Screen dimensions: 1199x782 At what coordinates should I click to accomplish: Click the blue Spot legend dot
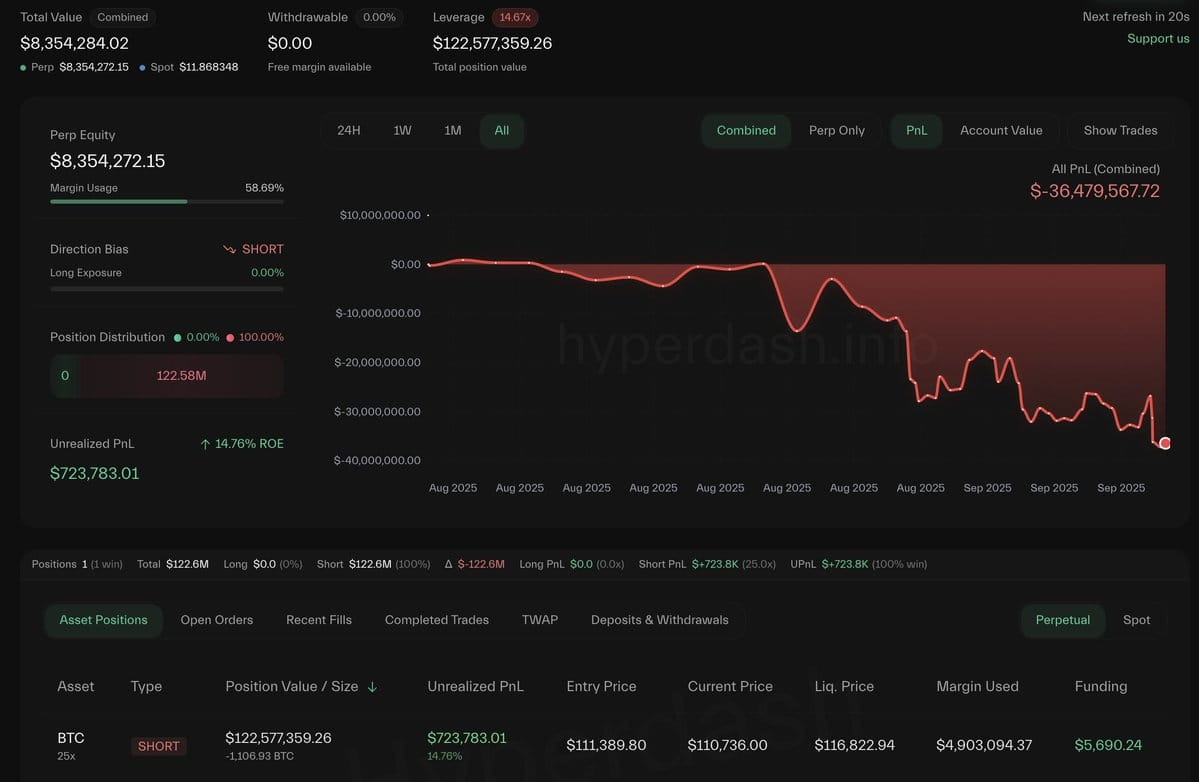click(x=142, y=67)
